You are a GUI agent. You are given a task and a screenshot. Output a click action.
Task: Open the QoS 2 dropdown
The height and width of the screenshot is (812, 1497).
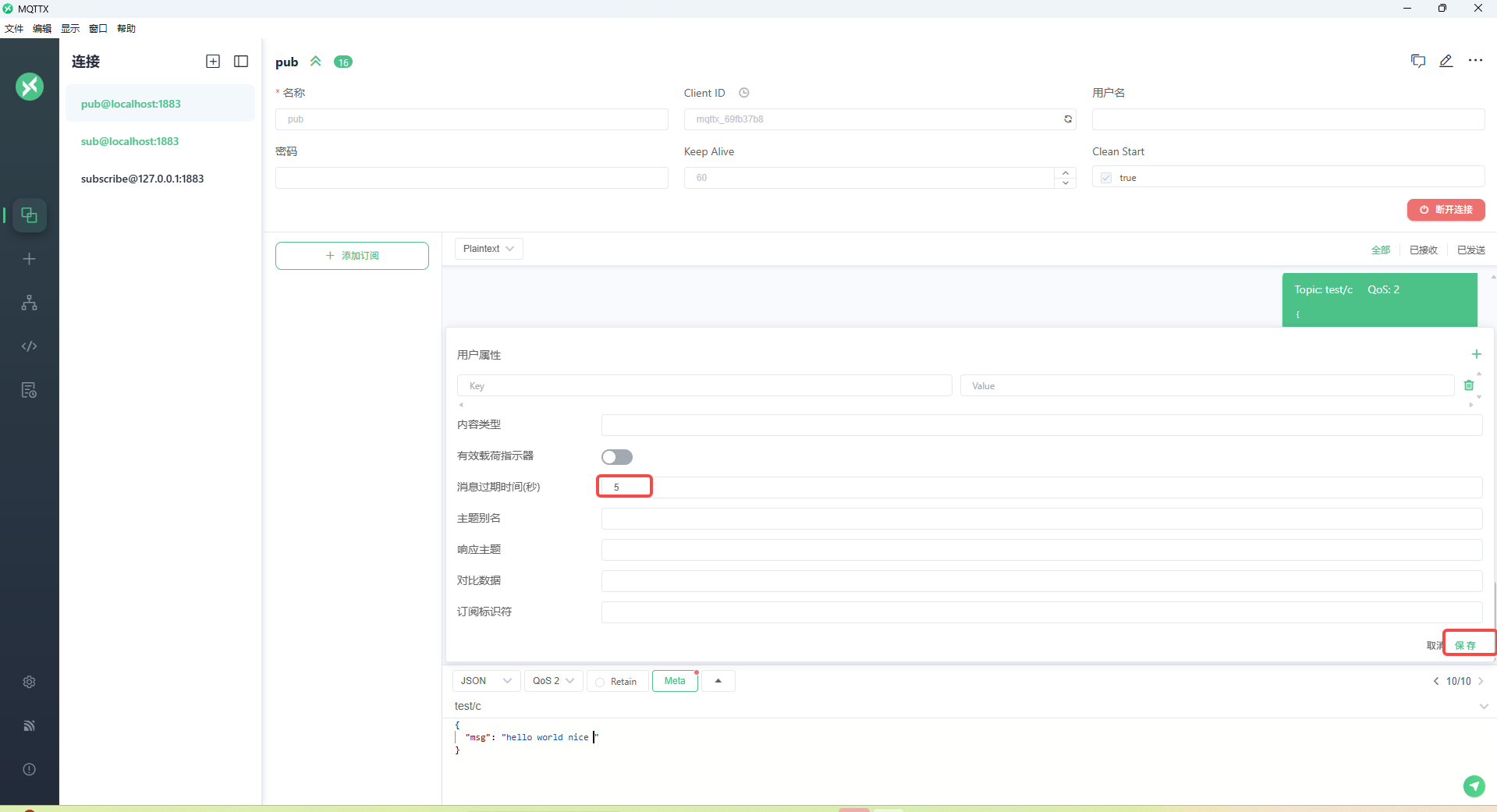pos(553,681)
